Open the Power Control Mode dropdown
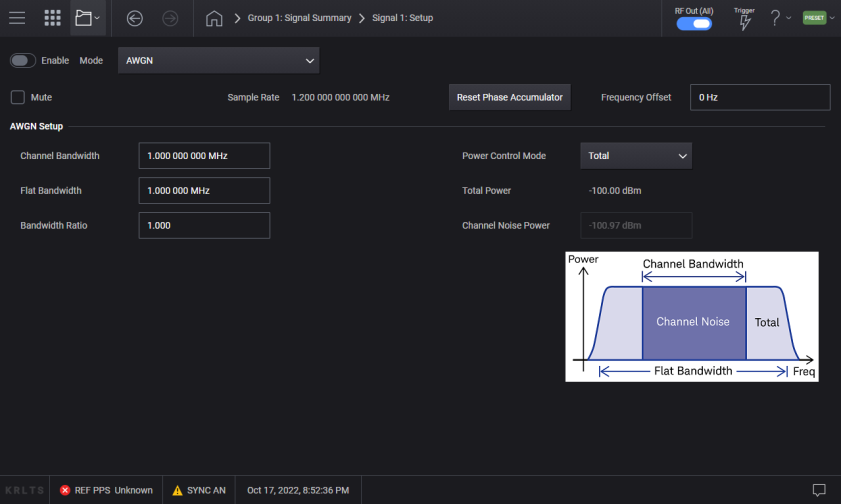This screenshot has width=841, height=504. click(x=636, y=156)
